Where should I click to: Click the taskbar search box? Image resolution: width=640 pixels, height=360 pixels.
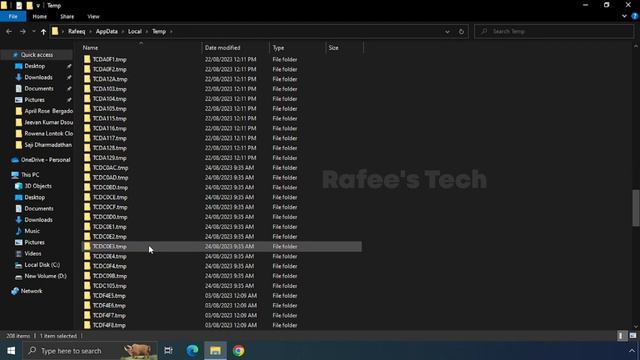tap(90, 351)
